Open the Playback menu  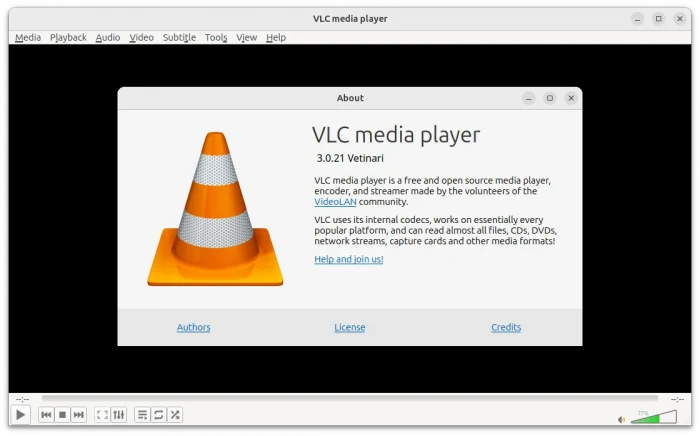[68, 37]
